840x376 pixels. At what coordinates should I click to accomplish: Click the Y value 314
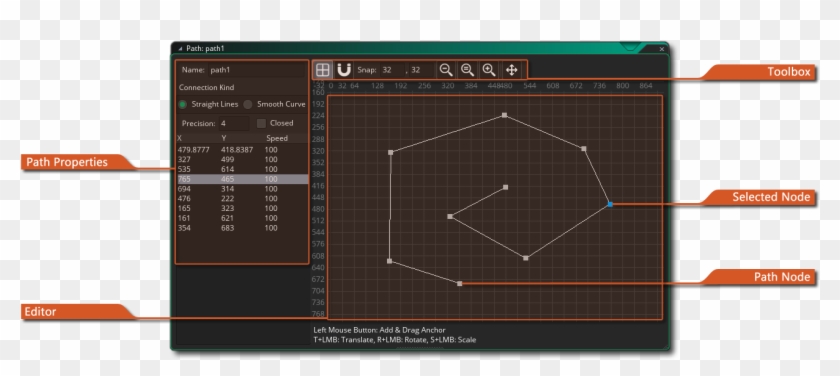coord(227,189)
